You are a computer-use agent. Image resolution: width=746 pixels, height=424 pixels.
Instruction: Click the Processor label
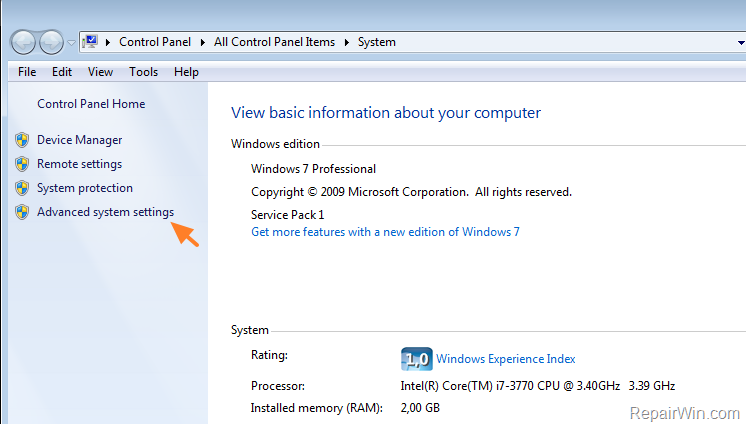tap(278, 385)
